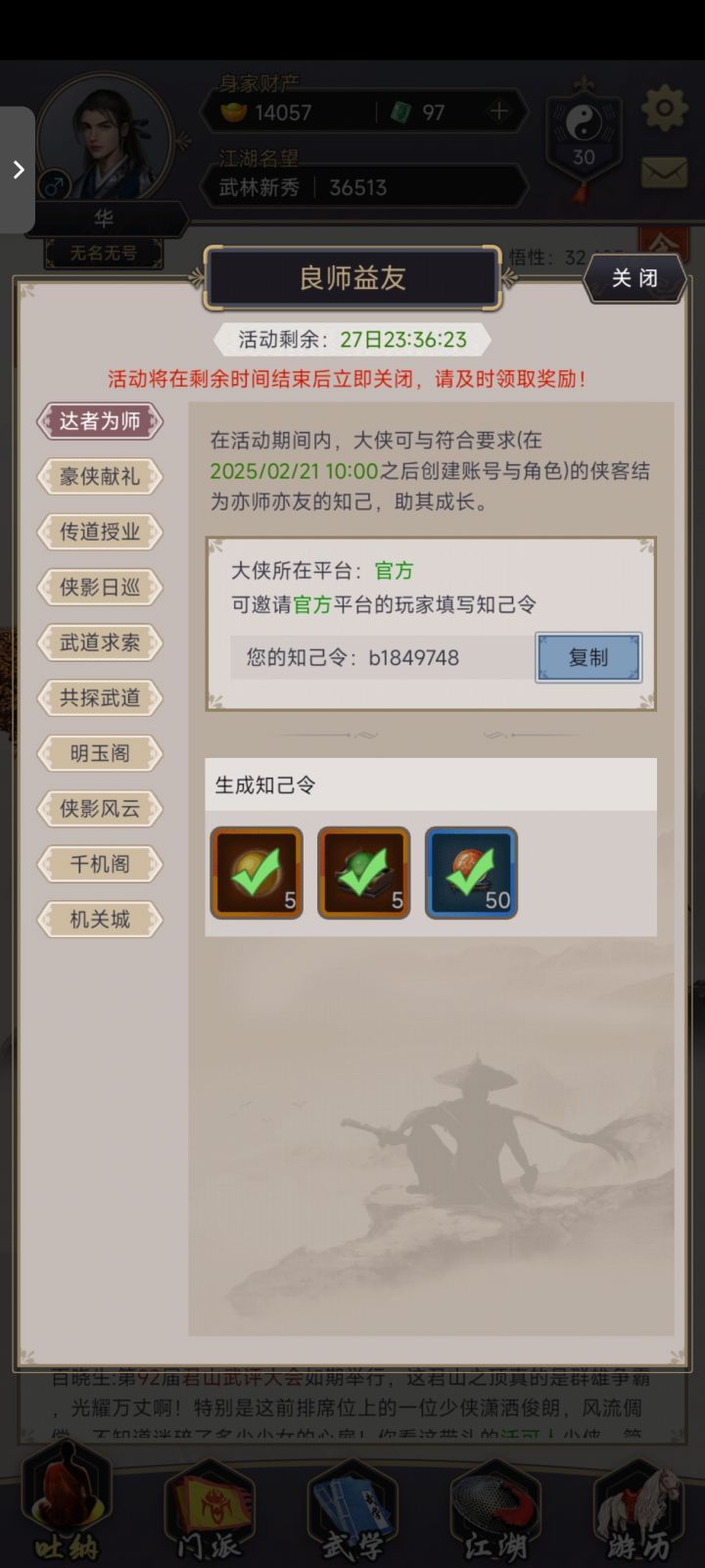Copy the 知己令 code with 复制 button
This screenshot has width=705, height=1568.
pos(588,657)
